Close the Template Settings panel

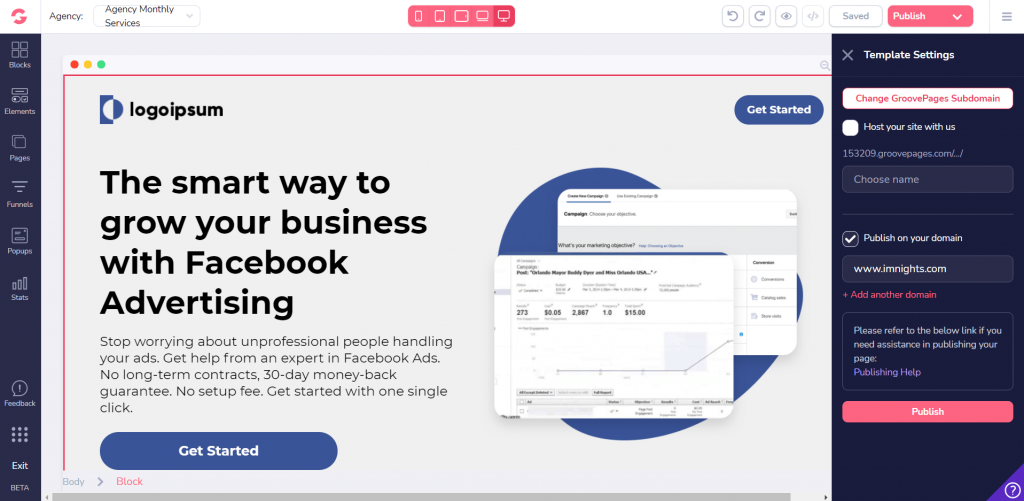pos(848,55)
